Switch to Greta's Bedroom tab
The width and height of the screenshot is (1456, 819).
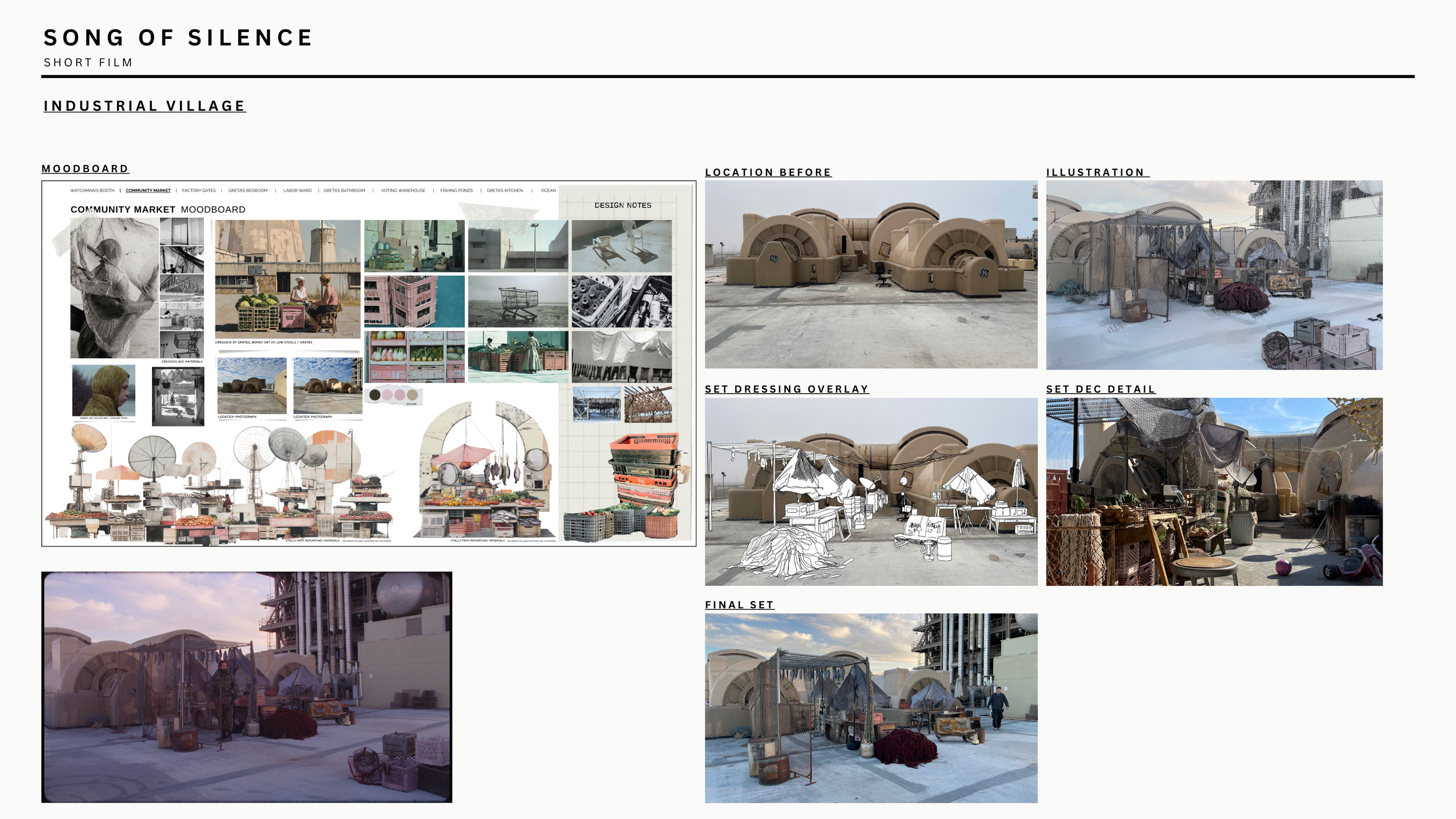pos(248,190)
